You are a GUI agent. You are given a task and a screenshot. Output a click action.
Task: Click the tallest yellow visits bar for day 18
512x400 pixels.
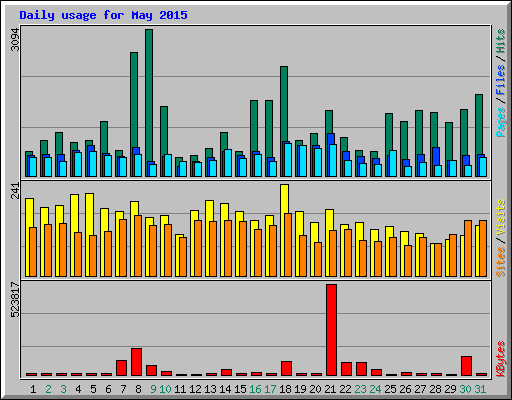[285, 199]
